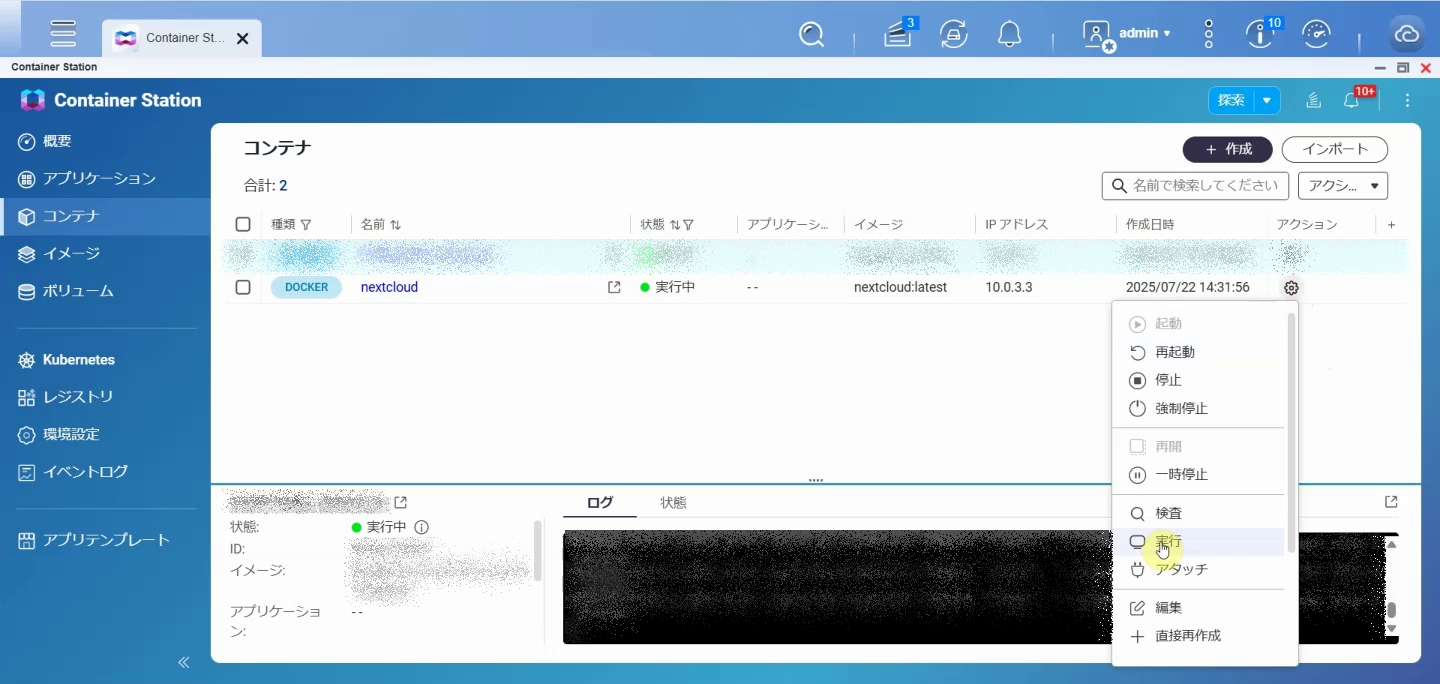Click the DOCKER type badge

306,287
